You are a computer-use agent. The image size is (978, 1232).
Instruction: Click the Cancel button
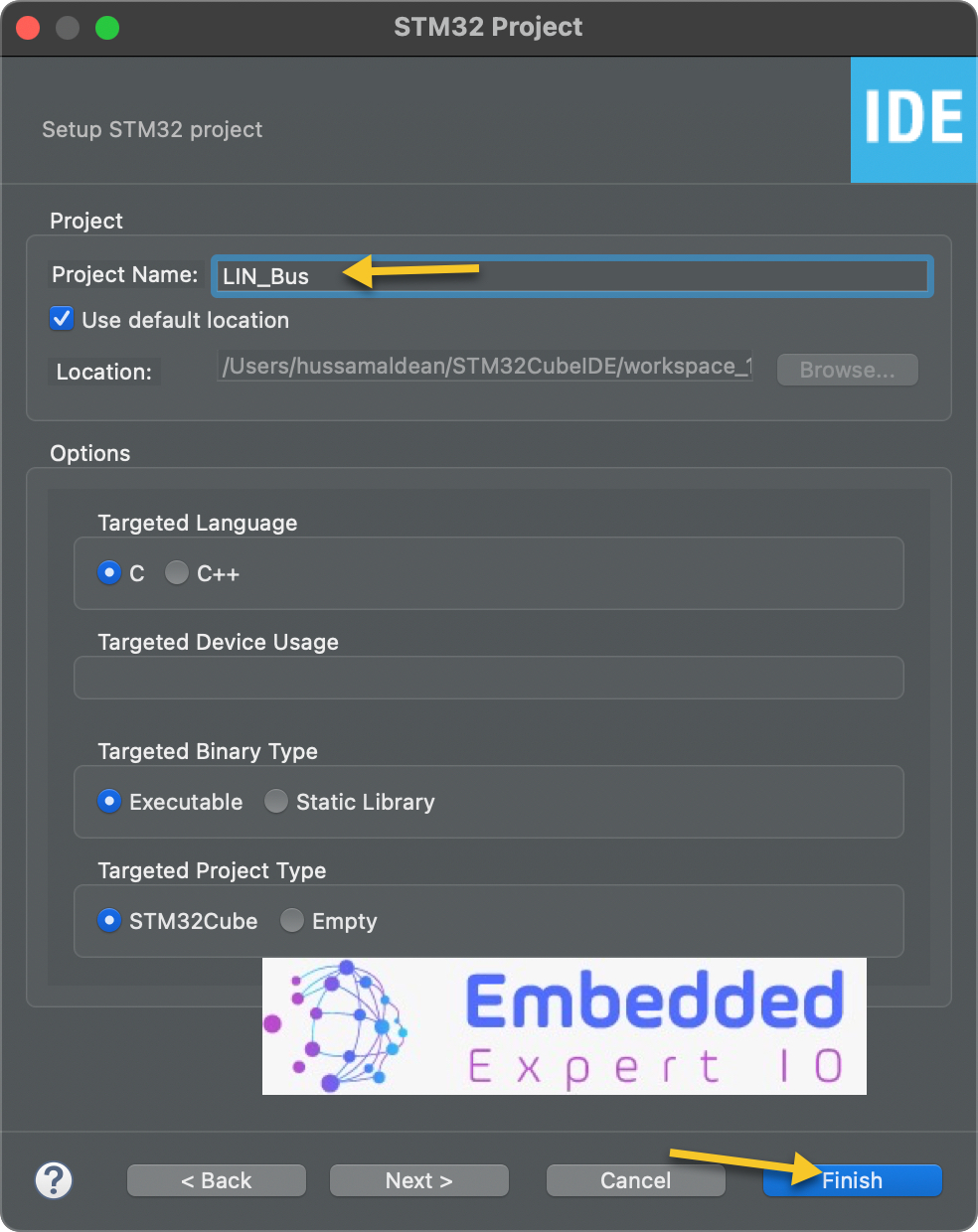(635, 1180)
